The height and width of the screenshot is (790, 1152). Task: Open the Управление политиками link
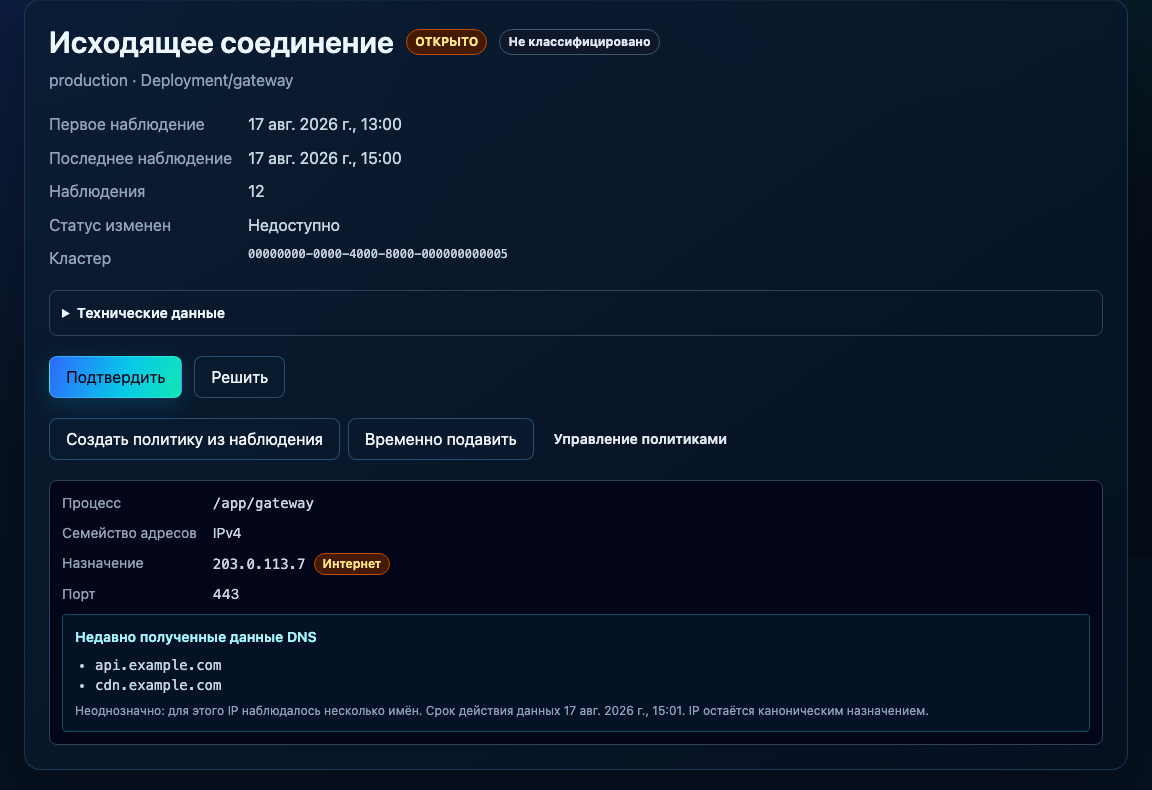(640, 439)
